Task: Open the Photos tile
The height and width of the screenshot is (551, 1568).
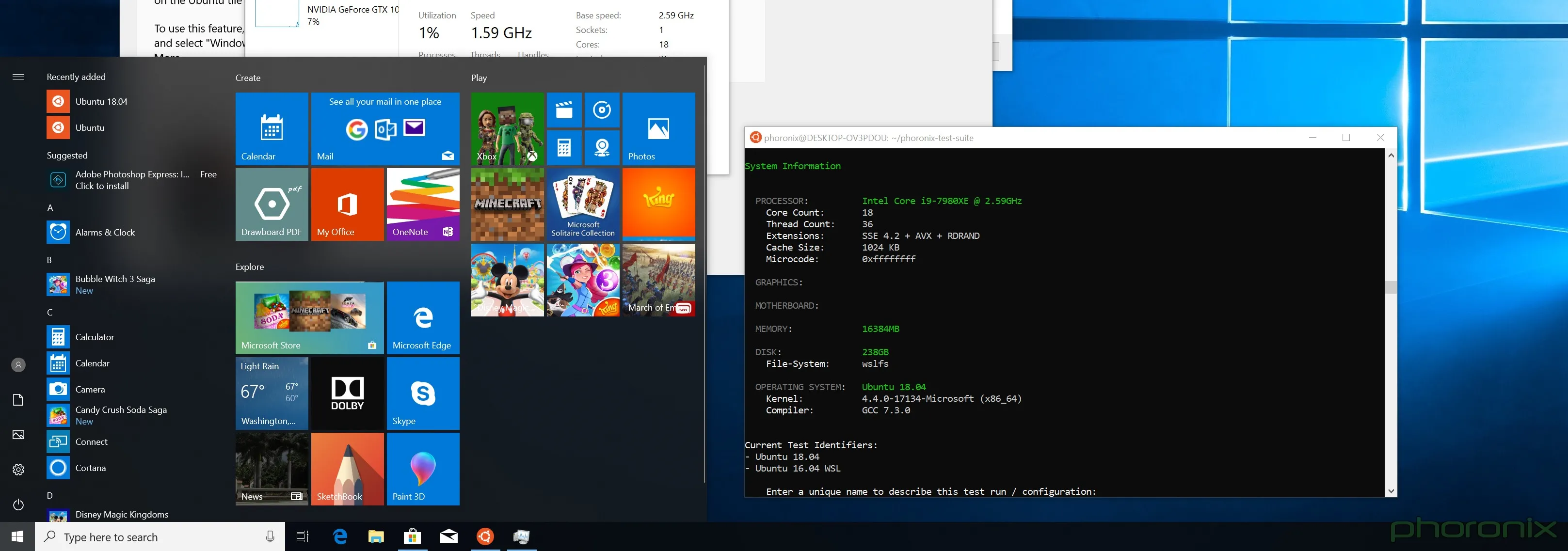Action: click(x=658, y=128)
